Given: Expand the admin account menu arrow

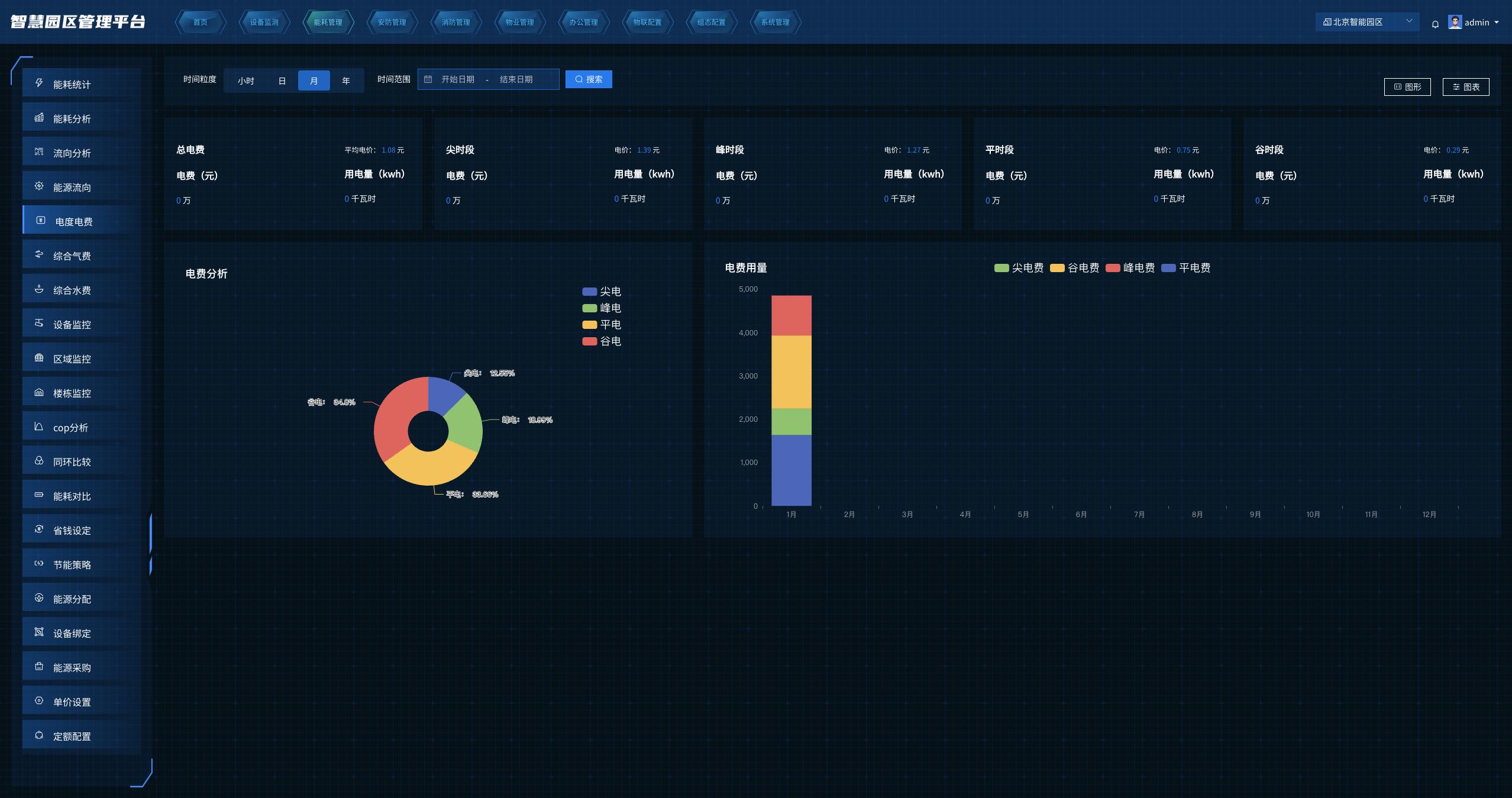Looking at the screenshot, I should click(1497, 22).
